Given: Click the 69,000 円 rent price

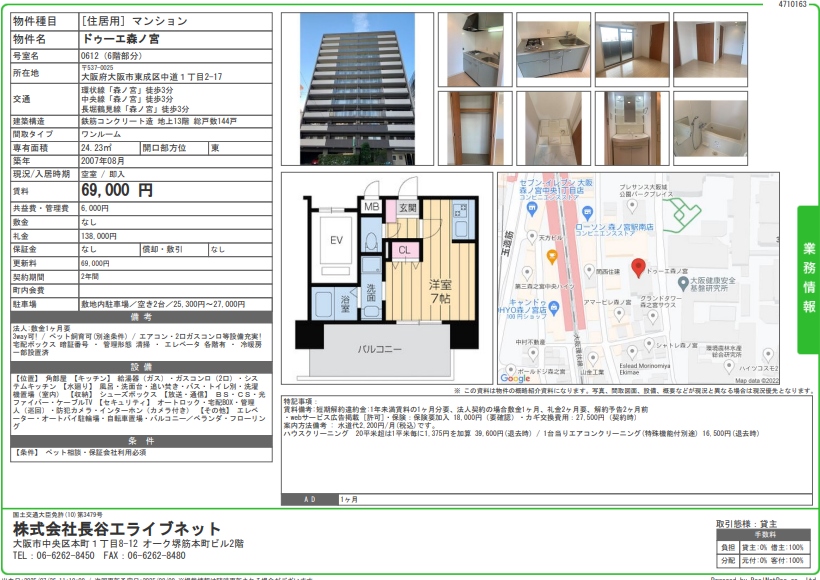Looking at the screenshot, I should pyautogui.click(x=117, y=189).
